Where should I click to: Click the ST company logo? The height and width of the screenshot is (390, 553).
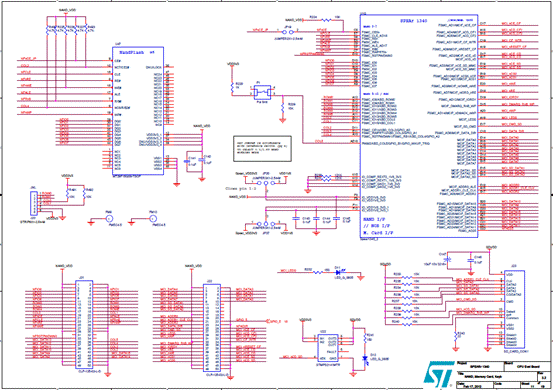[438, 374]
